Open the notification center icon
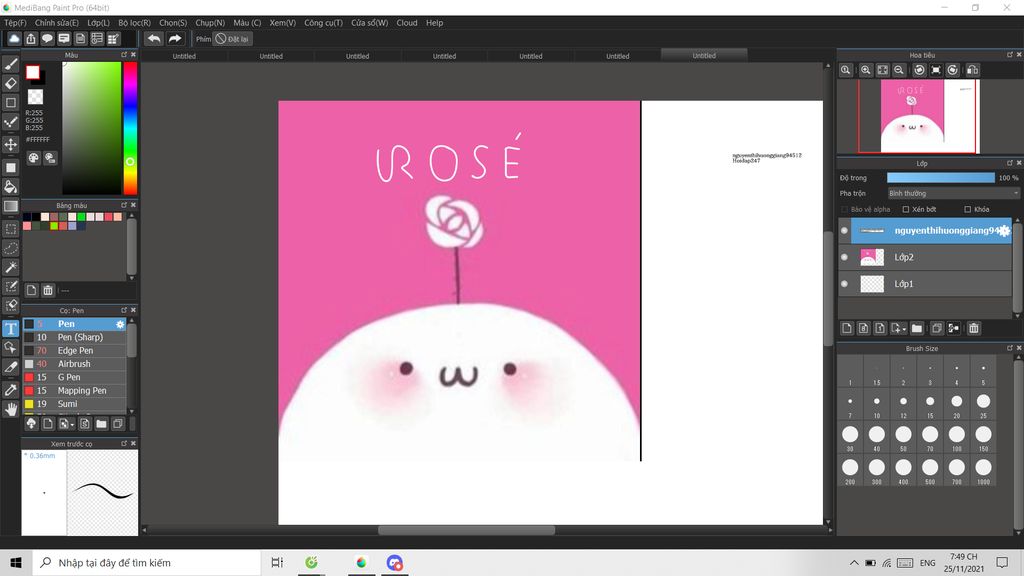The width and height of the screenshot is (1024, 576). coord(1002,562)
